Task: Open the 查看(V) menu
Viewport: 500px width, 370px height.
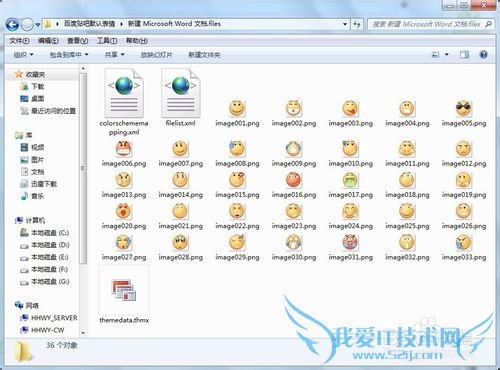Action: tap(78, 41)
